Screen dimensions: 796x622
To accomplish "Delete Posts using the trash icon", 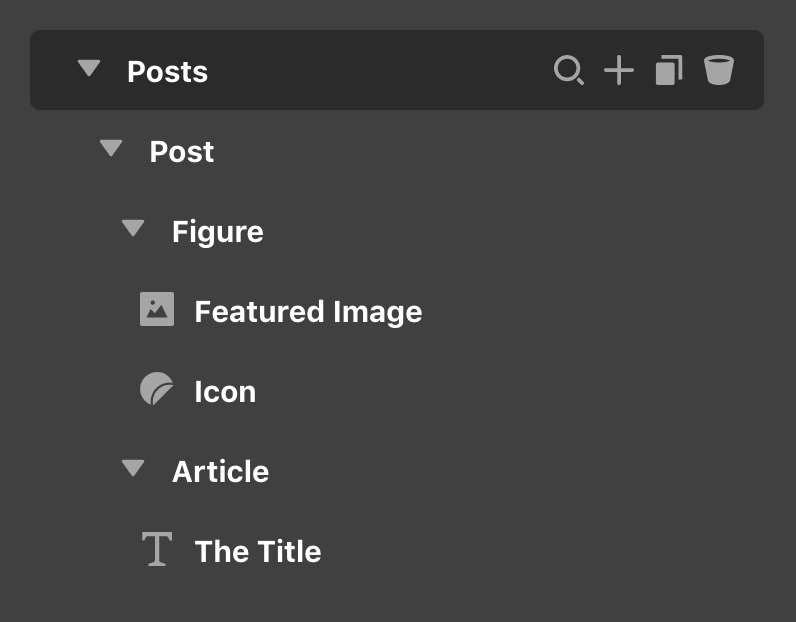I will tap(719, 70).
